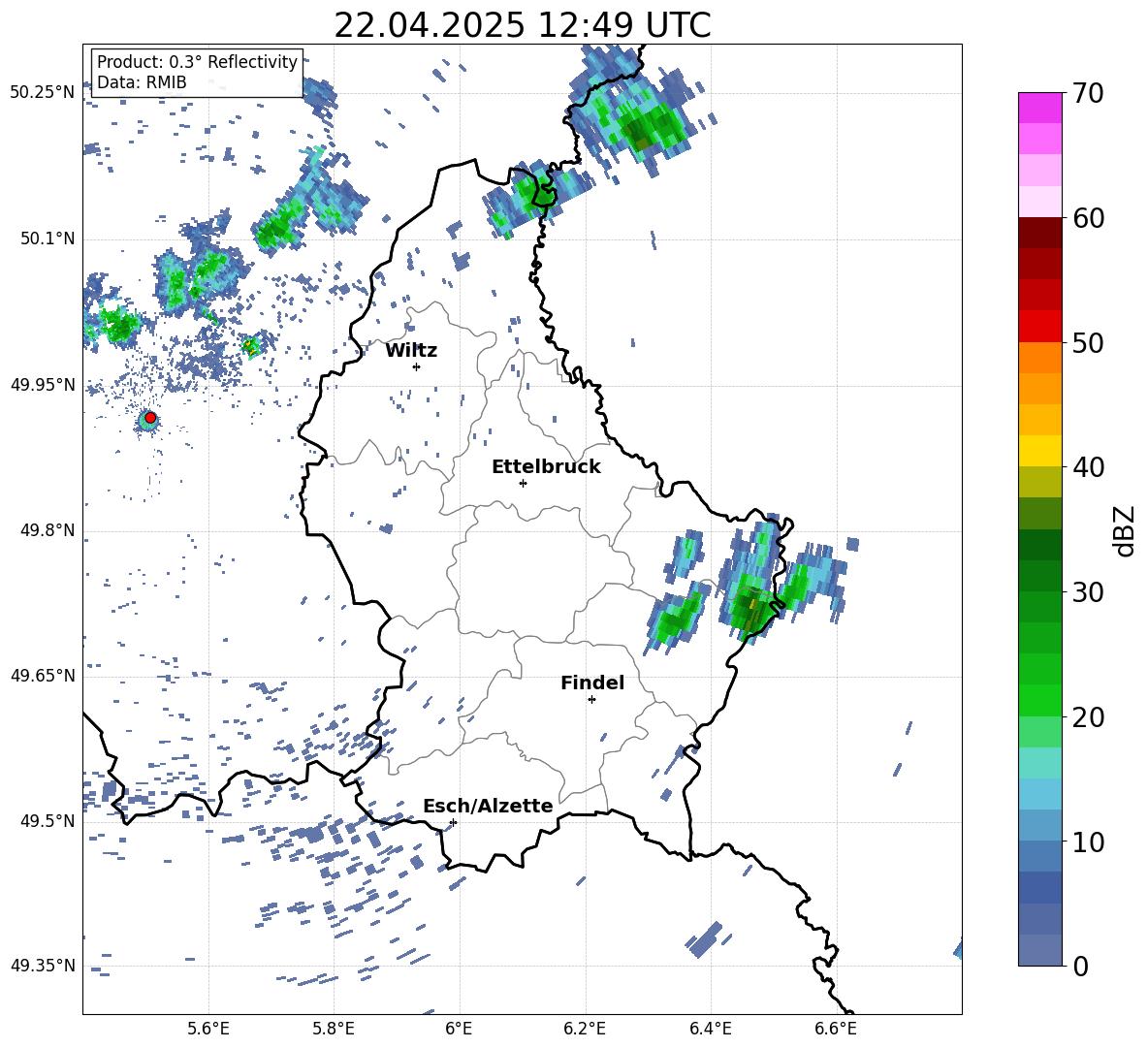Click the yellow colorbar segment at 40
1148x1048 pixels.
pos(1039,451)
